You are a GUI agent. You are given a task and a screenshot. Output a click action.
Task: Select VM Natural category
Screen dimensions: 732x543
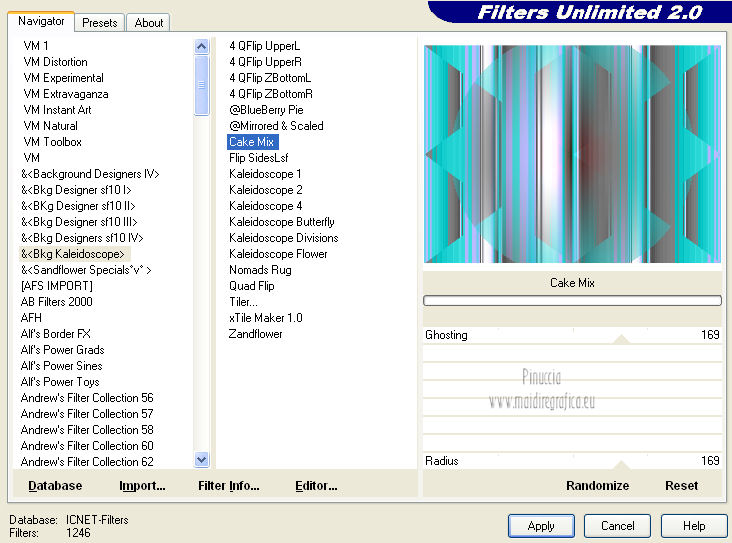click(x=50, y=126)
